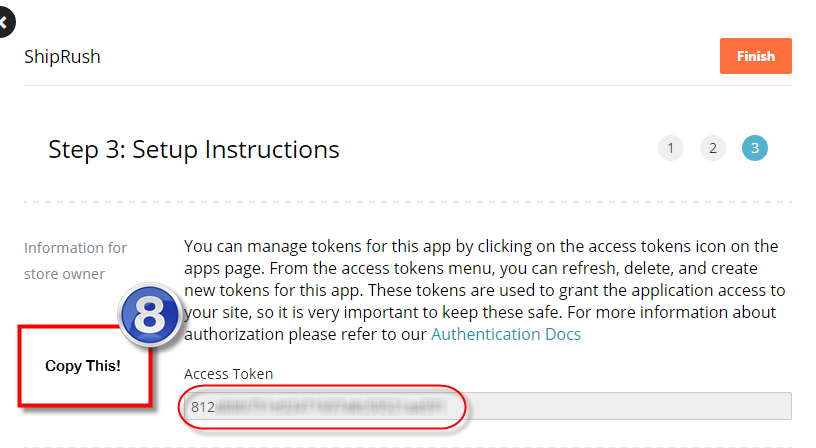Click the ShipRush app title

click(x=62, y=57)
